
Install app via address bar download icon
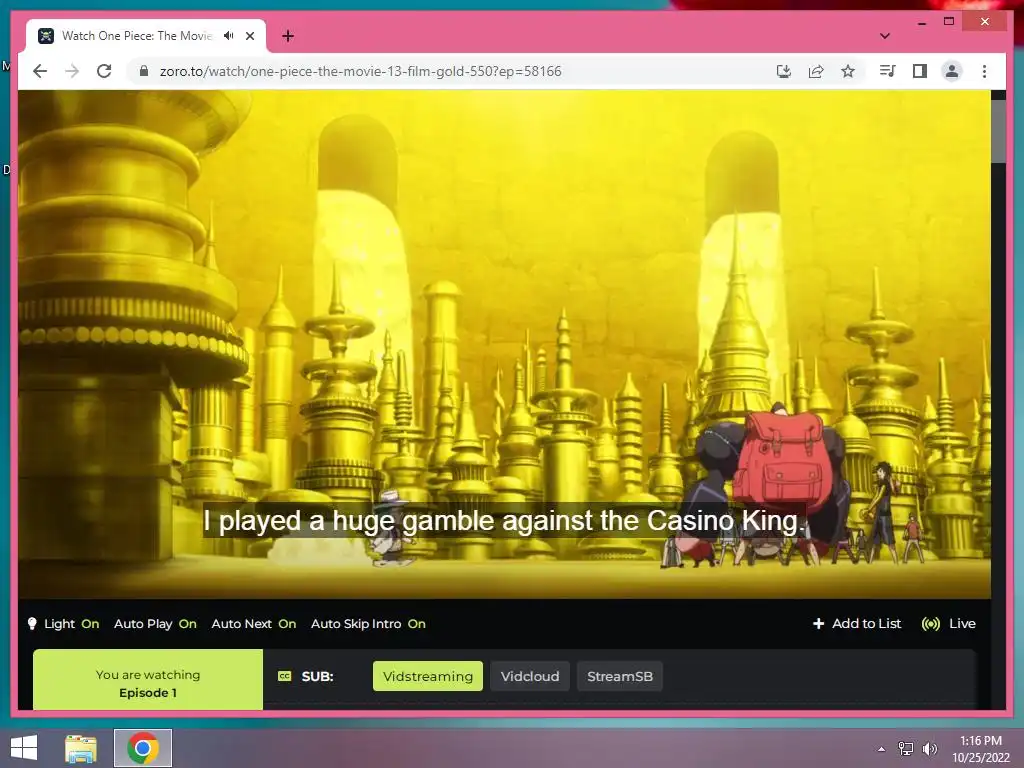tap(784, 71)
